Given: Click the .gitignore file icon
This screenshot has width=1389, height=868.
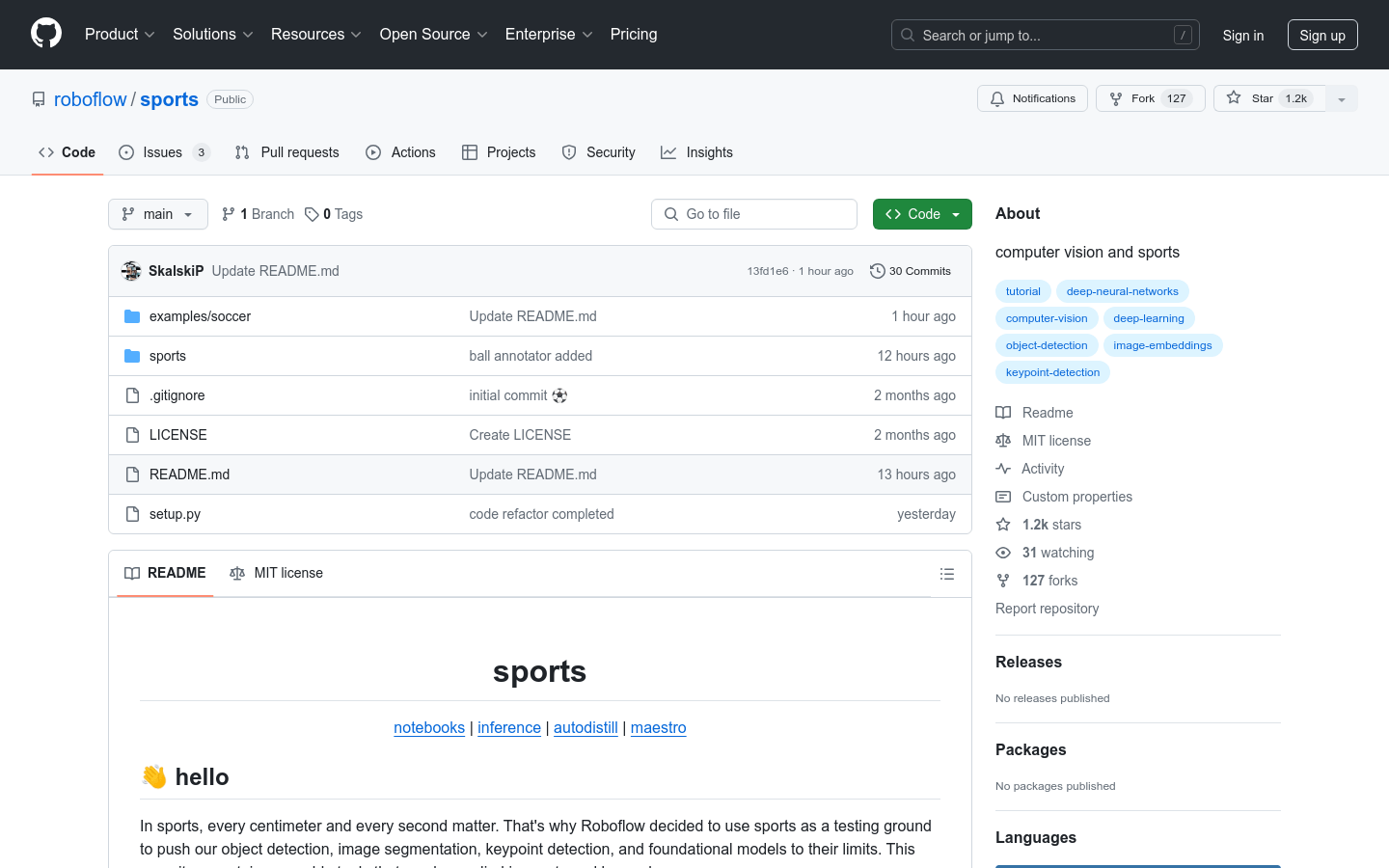Looking at the screenshot, I should click(132, 395).
